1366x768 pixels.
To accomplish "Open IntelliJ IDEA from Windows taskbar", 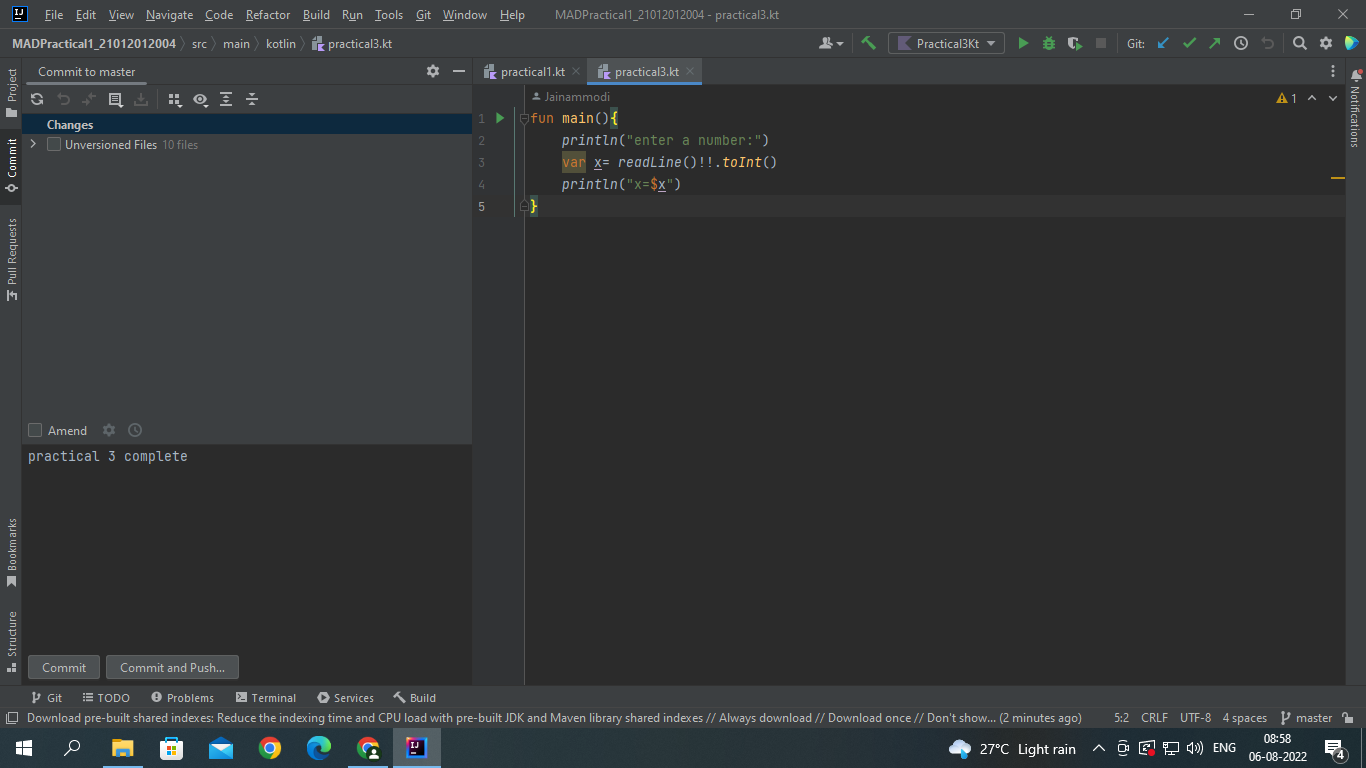I will [417, 748].
